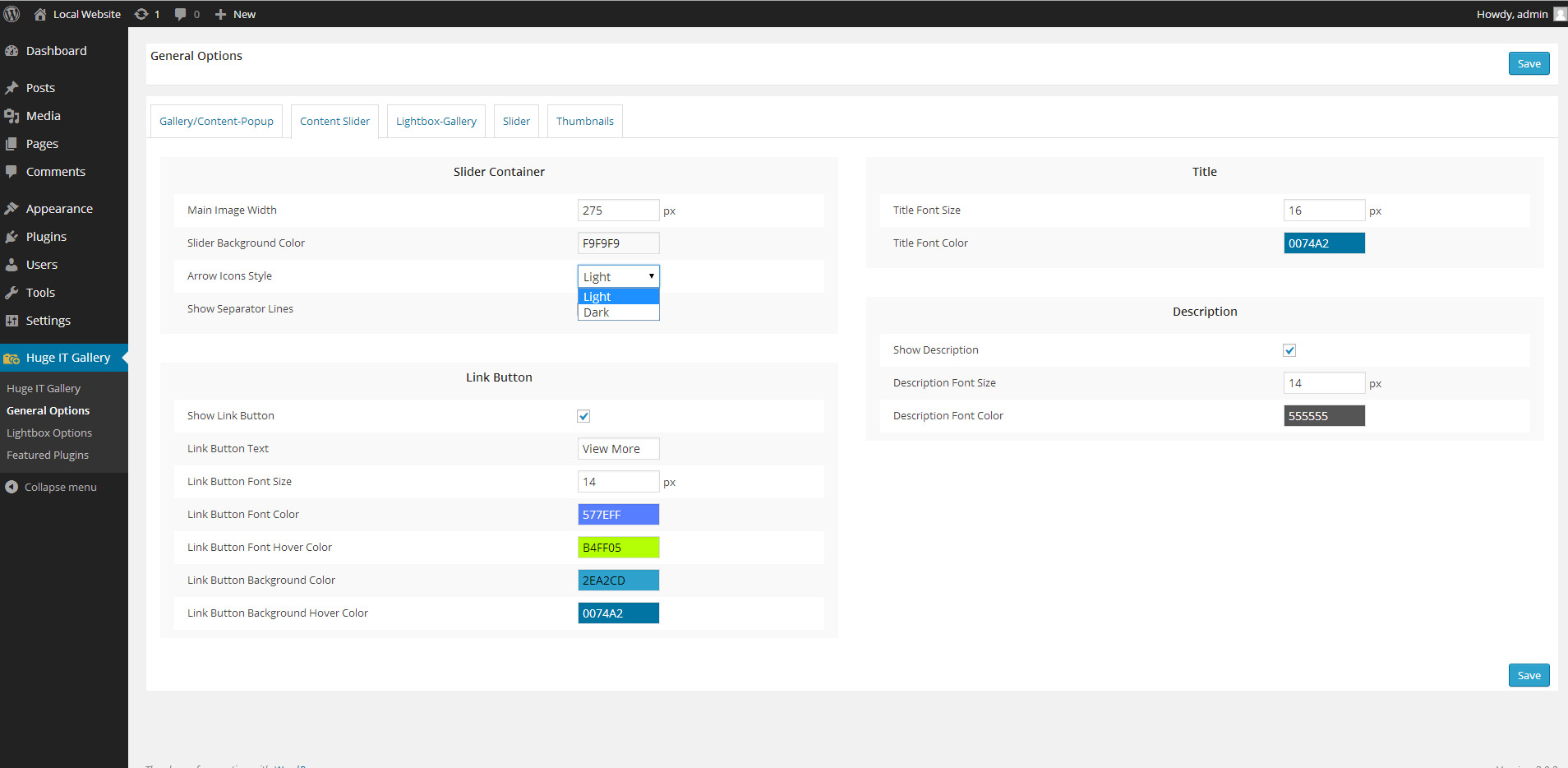This screenshot has height=768, width=1568.
Task: Click the Title Font Size input field
Action: [x=1324, y=211]
